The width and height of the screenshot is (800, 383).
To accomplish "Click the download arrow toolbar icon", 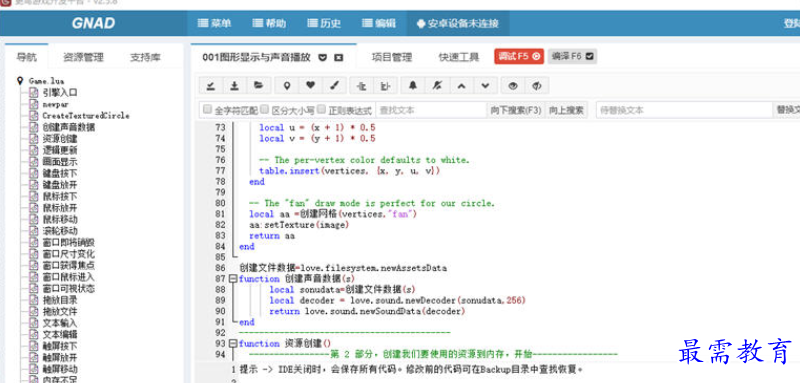I will (234, 86).
